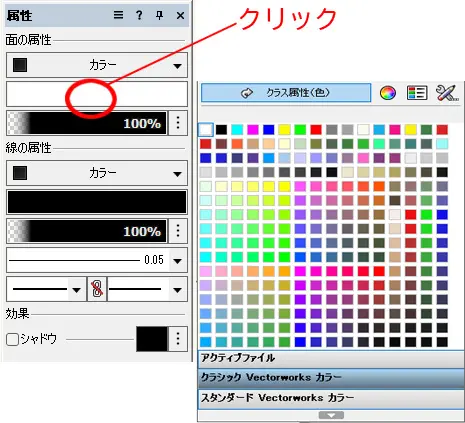Select the アクティブファイル palette section
Screen dimensions: 465x423
(331, 359)
